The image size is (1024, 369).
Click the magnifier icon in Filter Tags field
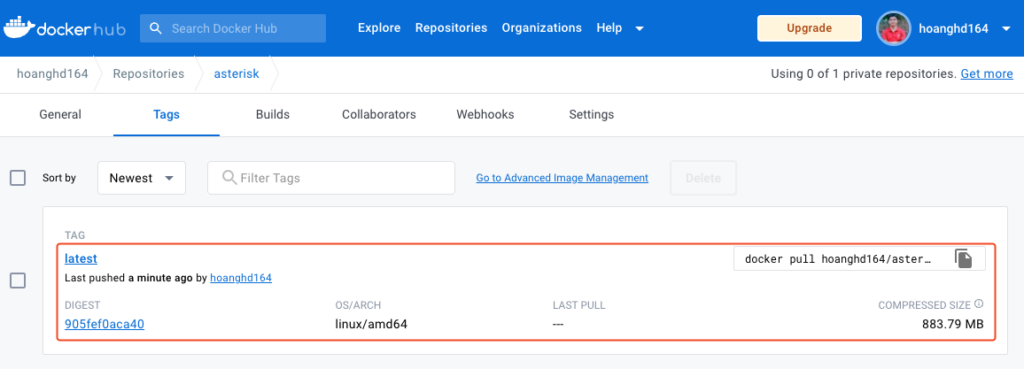229,178
